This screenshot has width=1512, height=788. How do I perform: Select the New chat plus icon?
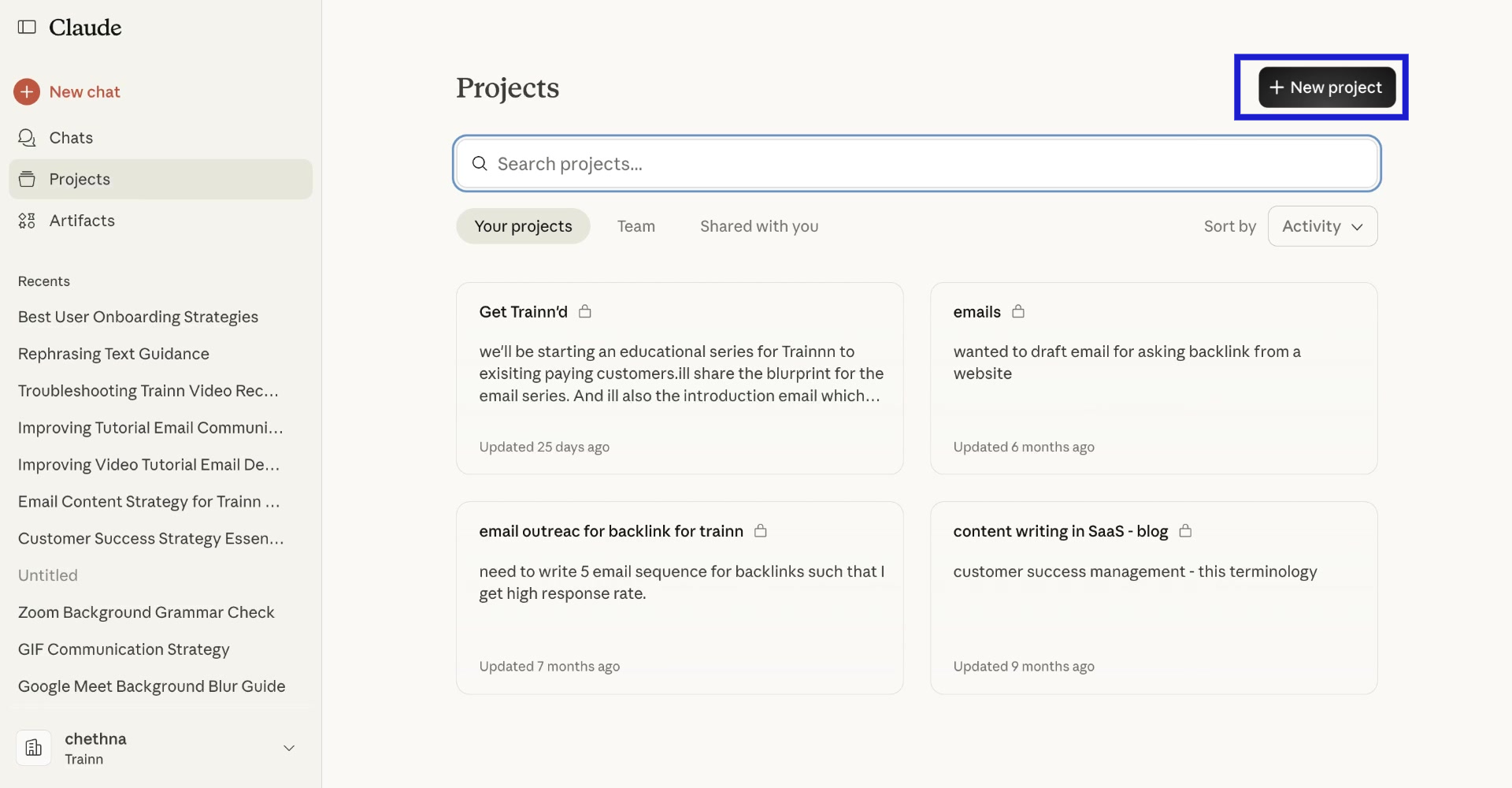(27, 91)
